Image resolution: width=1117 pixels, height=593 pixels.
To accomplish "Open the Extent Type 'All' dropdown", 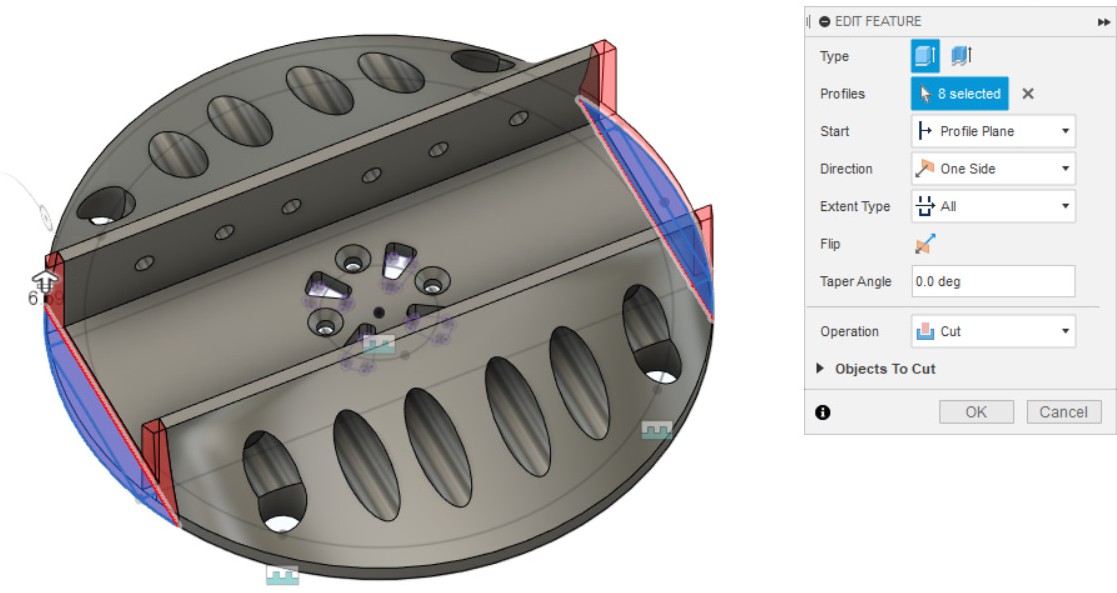I will [993, 206].
